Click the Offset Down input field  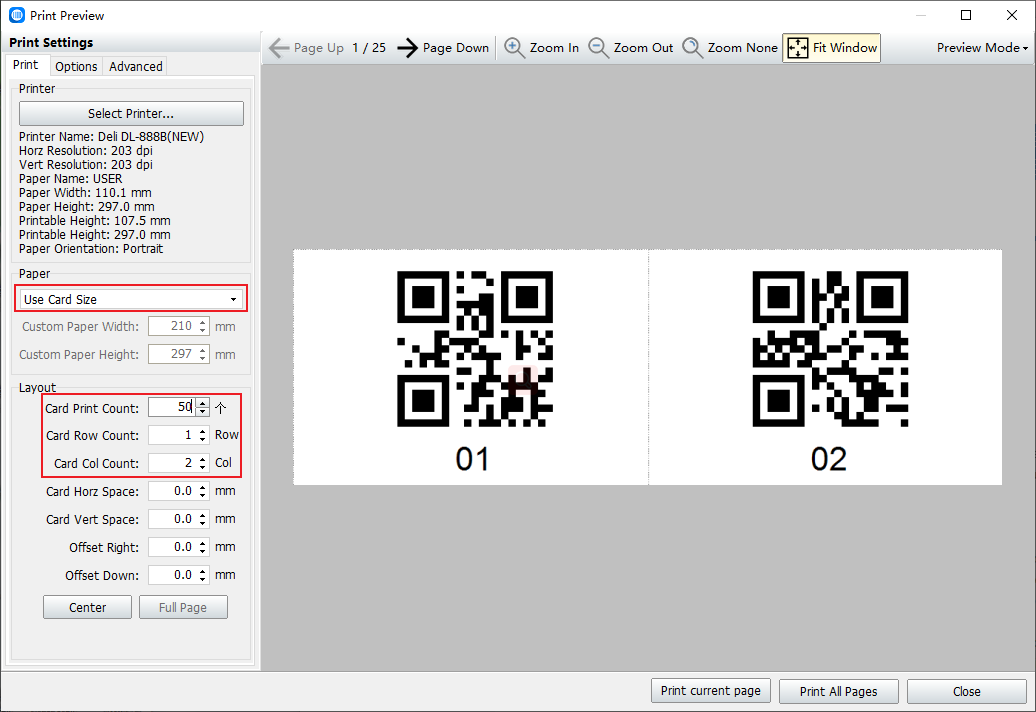tap(172, 575)
